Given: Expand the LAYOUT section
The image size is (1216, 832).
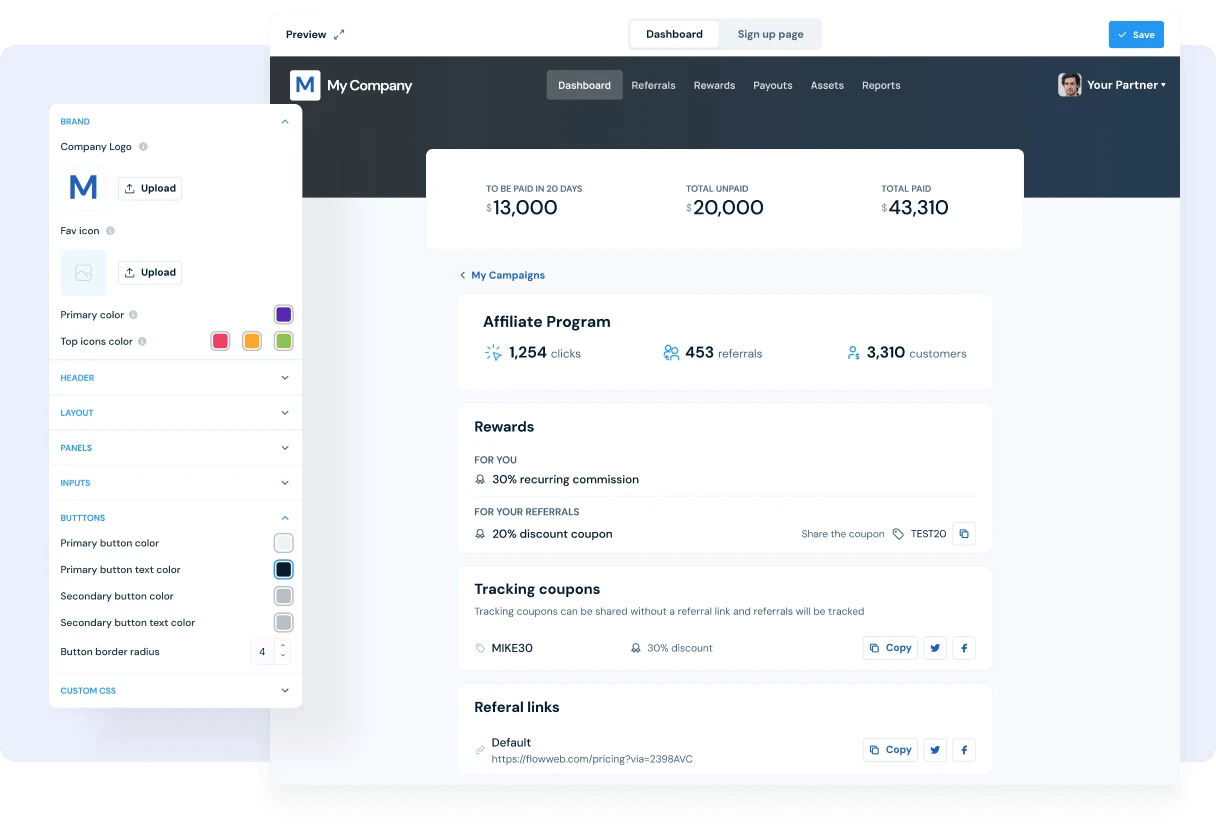Looking at the screenshot, I should click(285, 413).
